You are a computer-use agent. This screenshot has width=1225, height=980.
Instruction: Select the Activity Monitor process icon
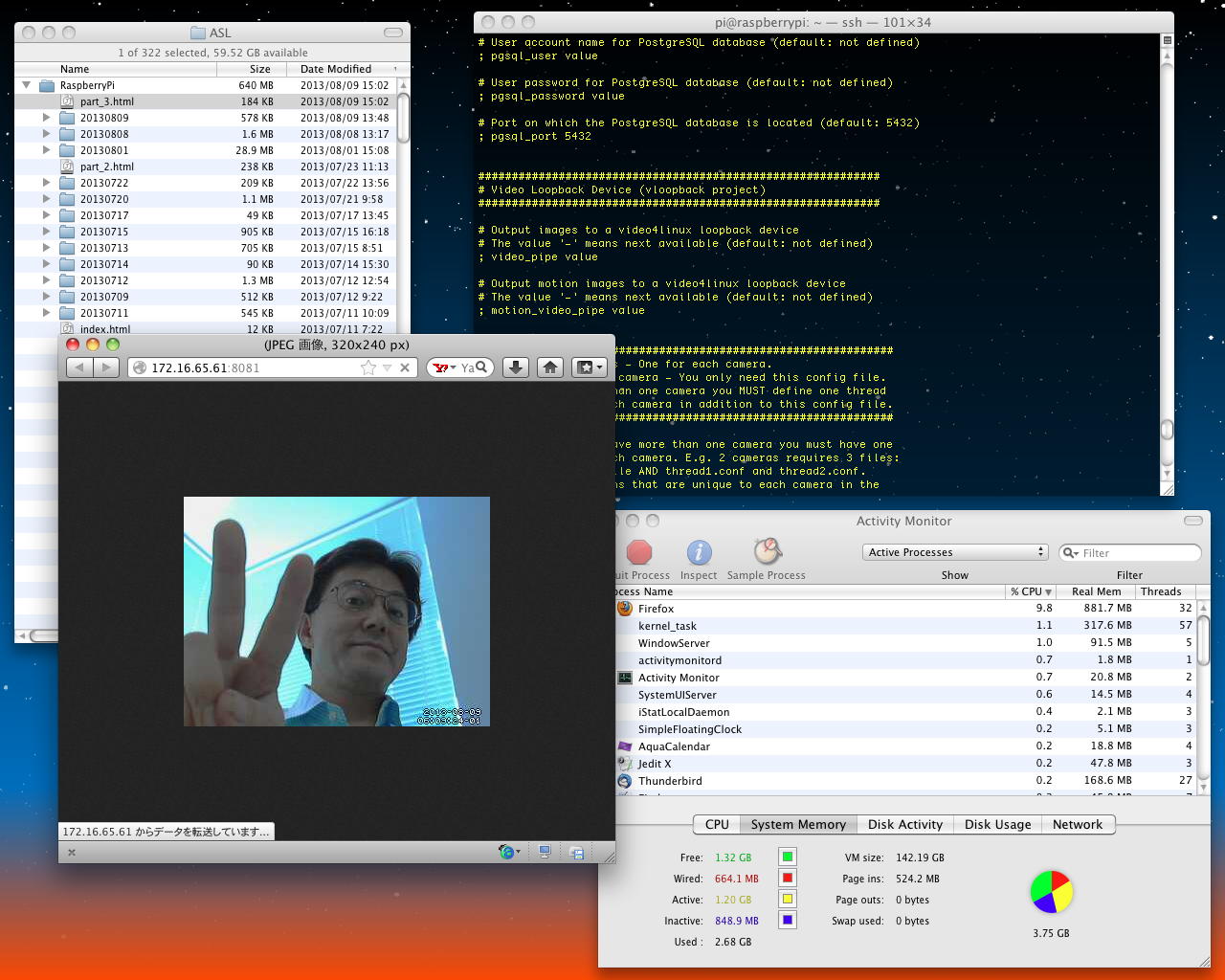coord(625,678)
